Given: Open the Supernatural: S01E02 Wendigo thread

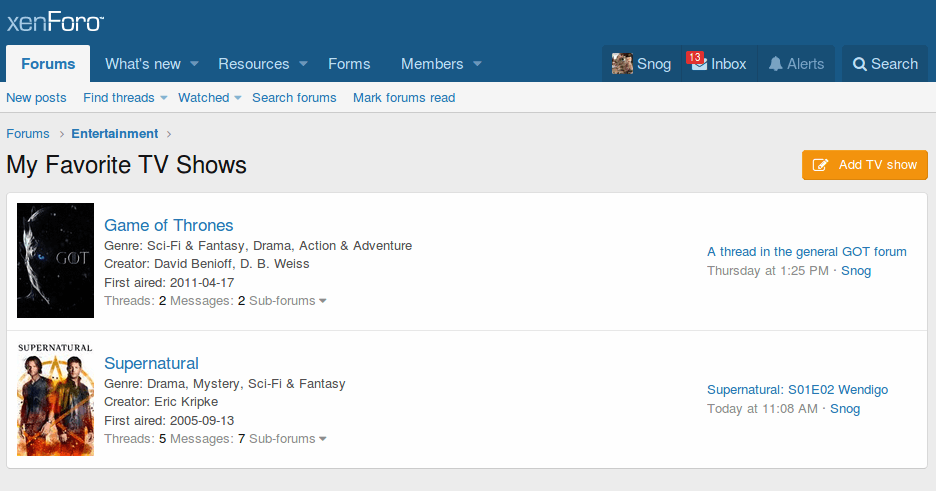Looking at the screenshot, I should tap(797, 390).
